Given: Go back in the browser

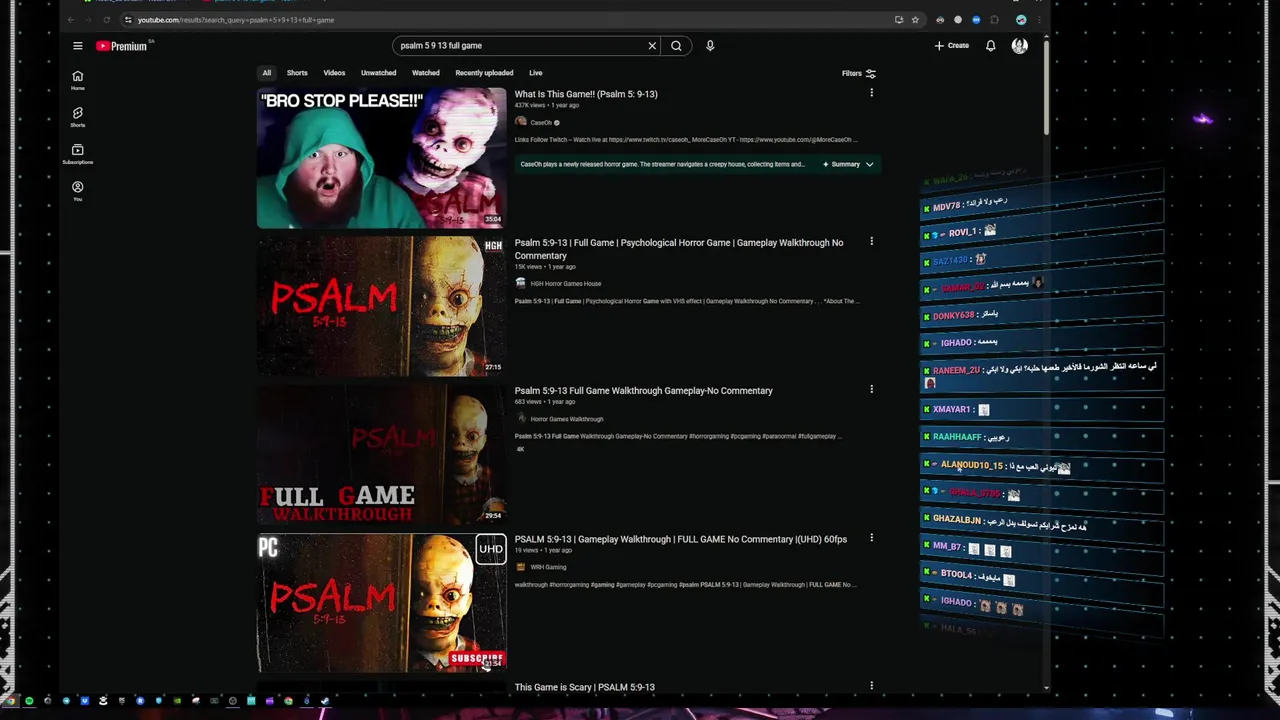Looking at the screenshot, I should click(x=70, y=20).
